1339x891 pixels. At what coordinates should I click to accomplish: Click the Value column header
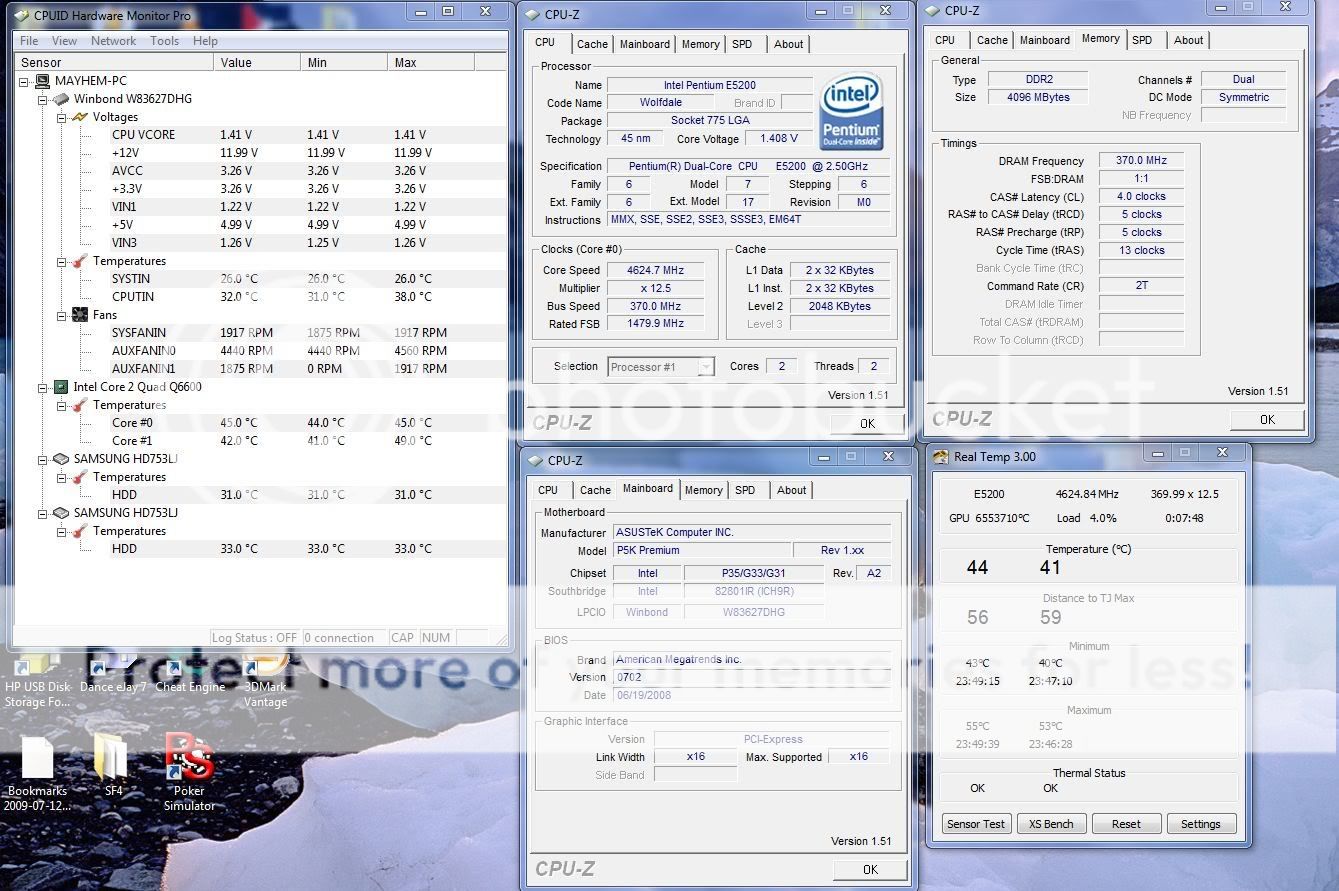tap(257, 62)
